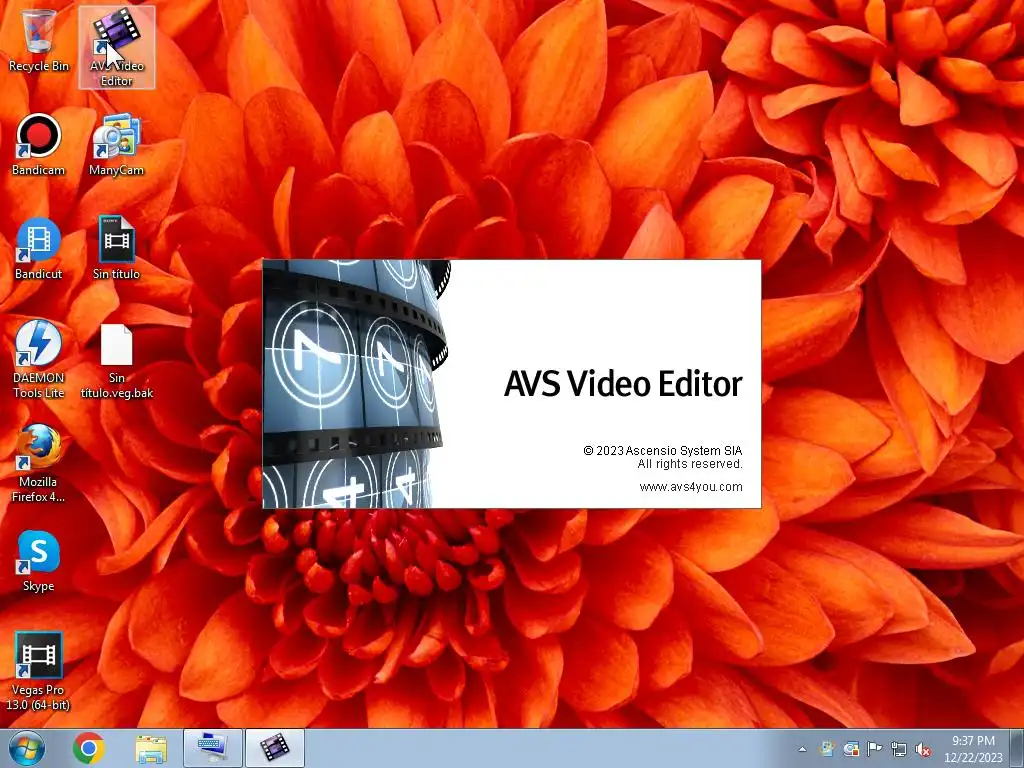The image size is (1024, 768).
Task: Select the DAEMON Tools Lite shortcut
Action: 39,360
